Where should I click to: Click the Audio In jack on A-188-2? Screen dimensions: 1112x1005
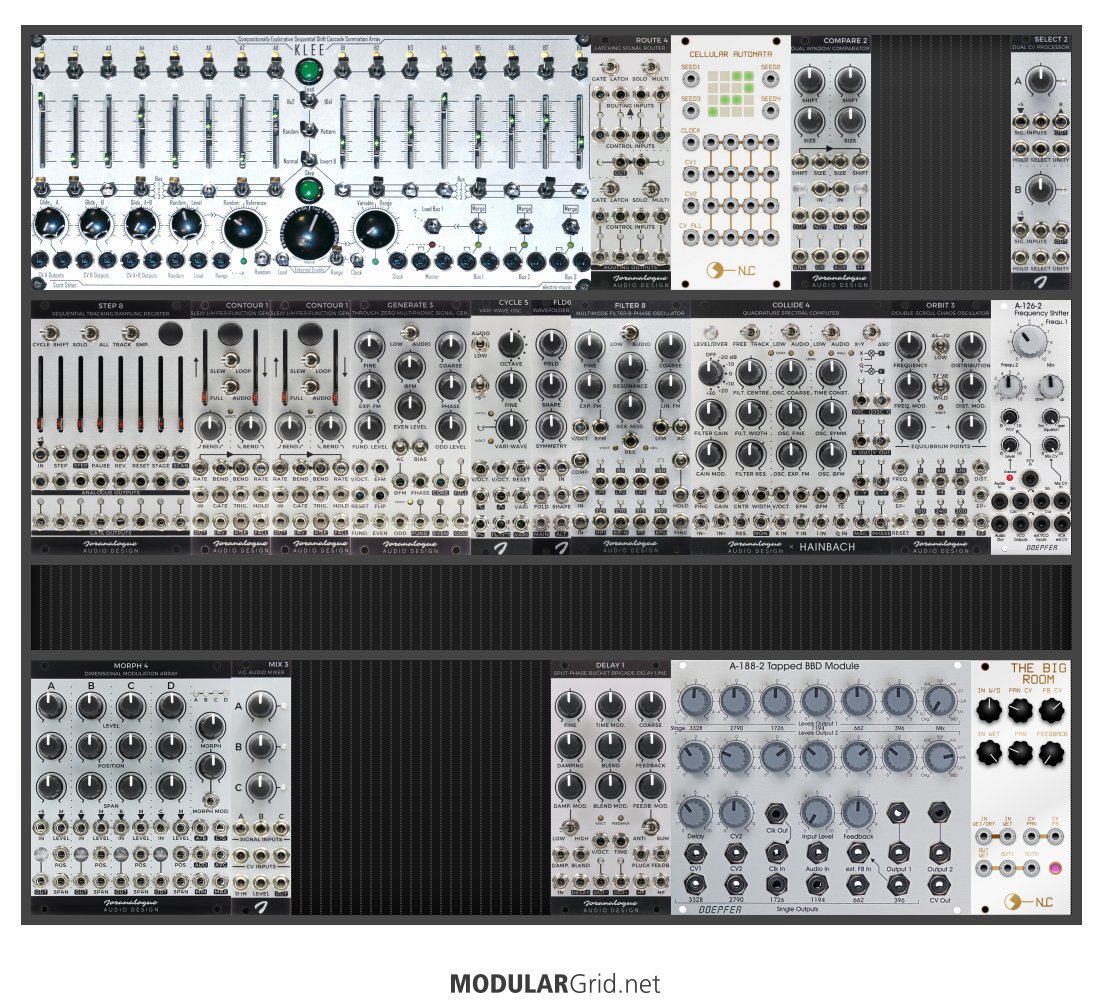[817, 852]
